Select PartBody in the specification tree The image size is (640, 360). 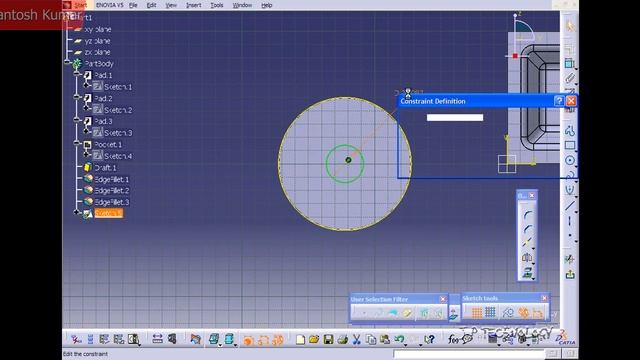coord(99,64)
